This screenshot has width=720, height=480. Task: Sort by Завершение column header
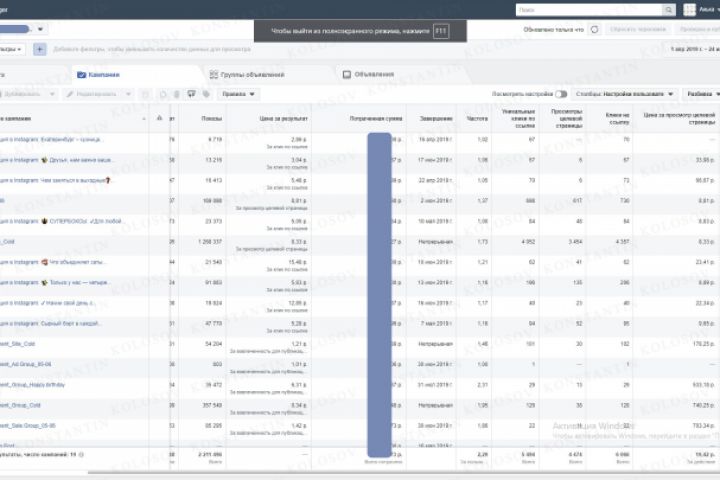point(431,119)
